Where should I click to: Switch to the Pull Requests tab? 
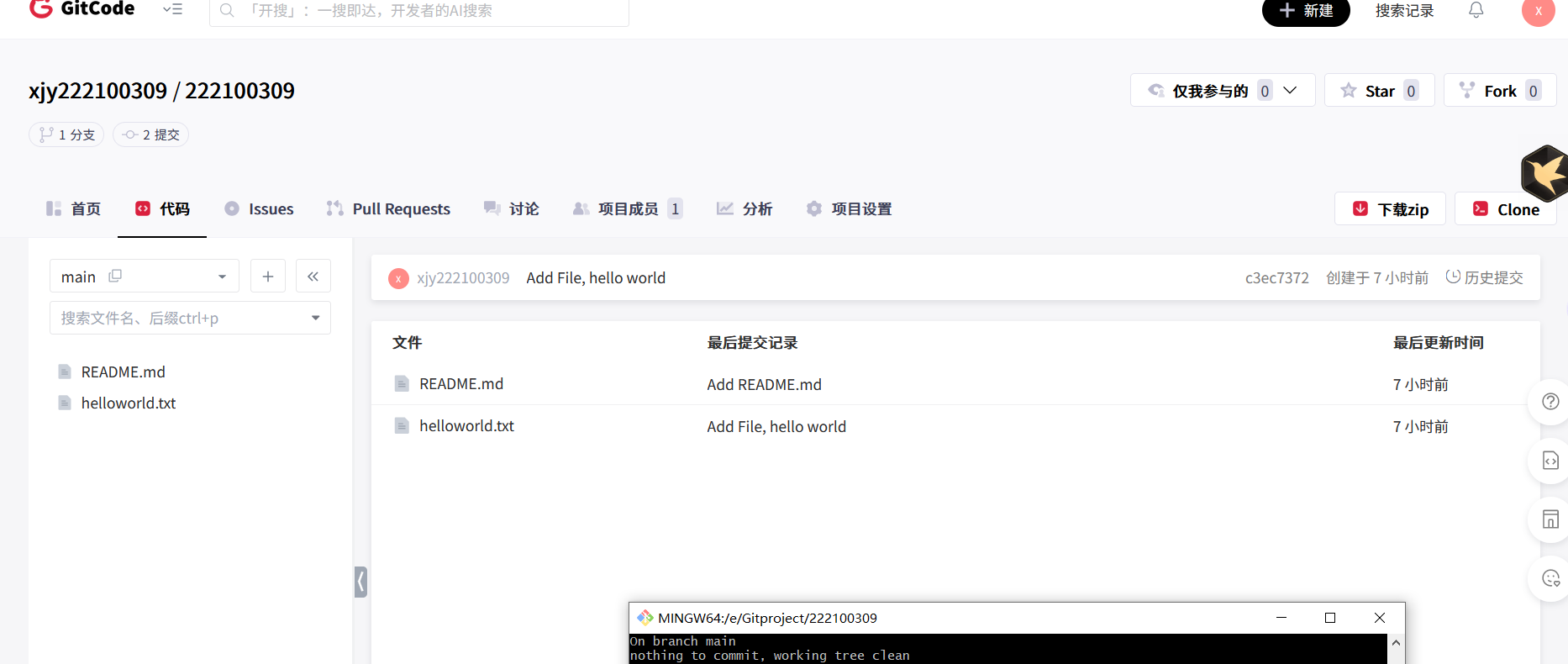pyautogui.click(x=388, y=208)
